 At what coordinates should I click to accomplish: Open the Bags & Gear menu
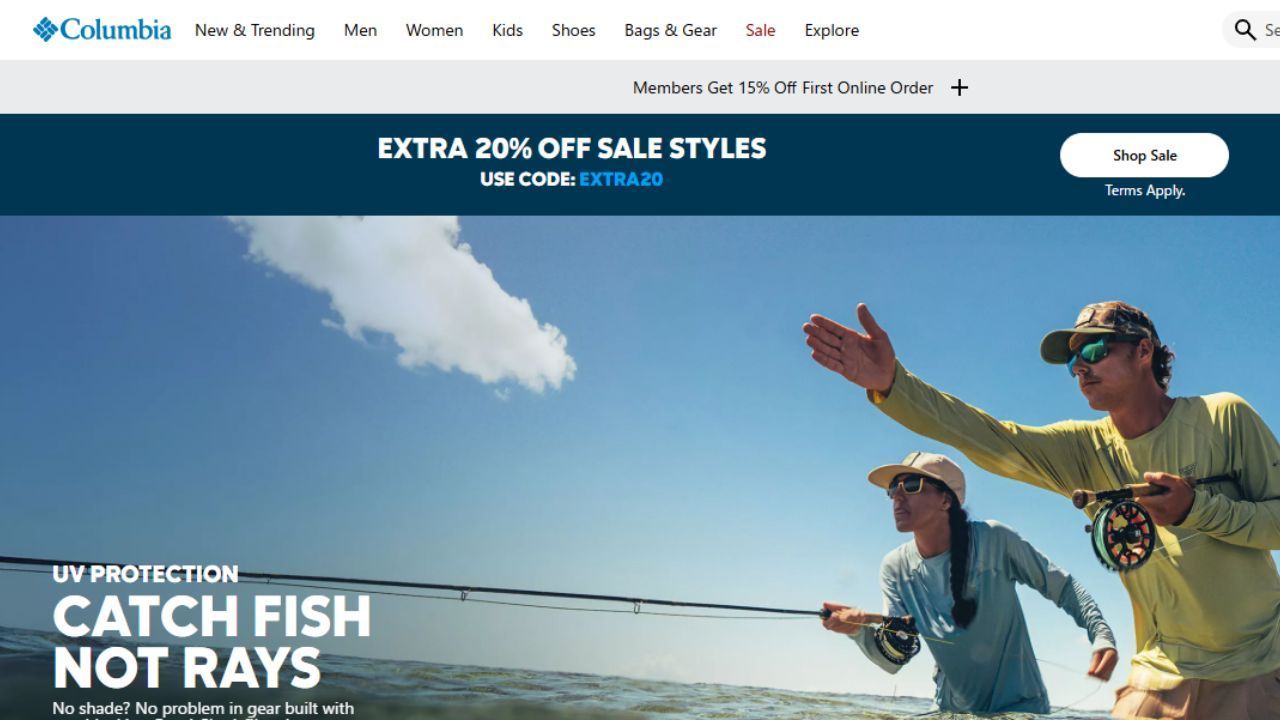tap(670, 30)
